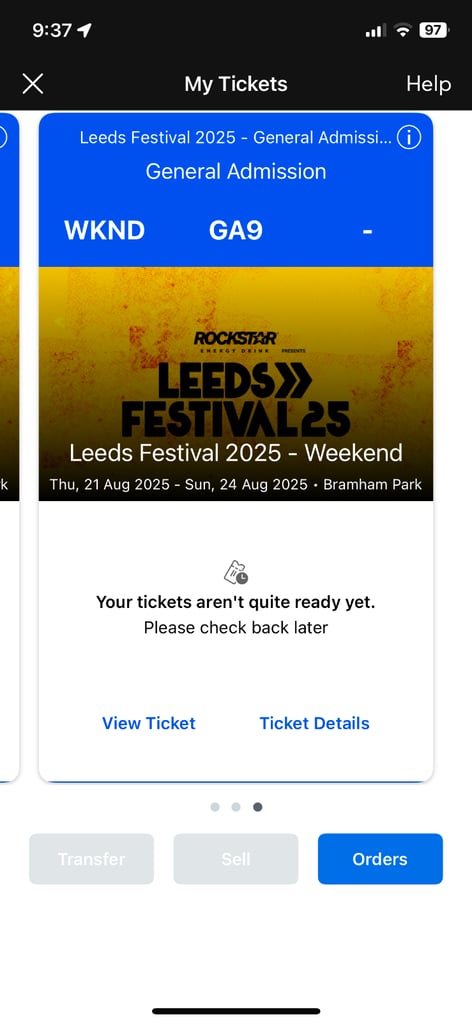Select the previous ticket card at left edge
This screenshot has width=472, height=1024.
(9, 447)
